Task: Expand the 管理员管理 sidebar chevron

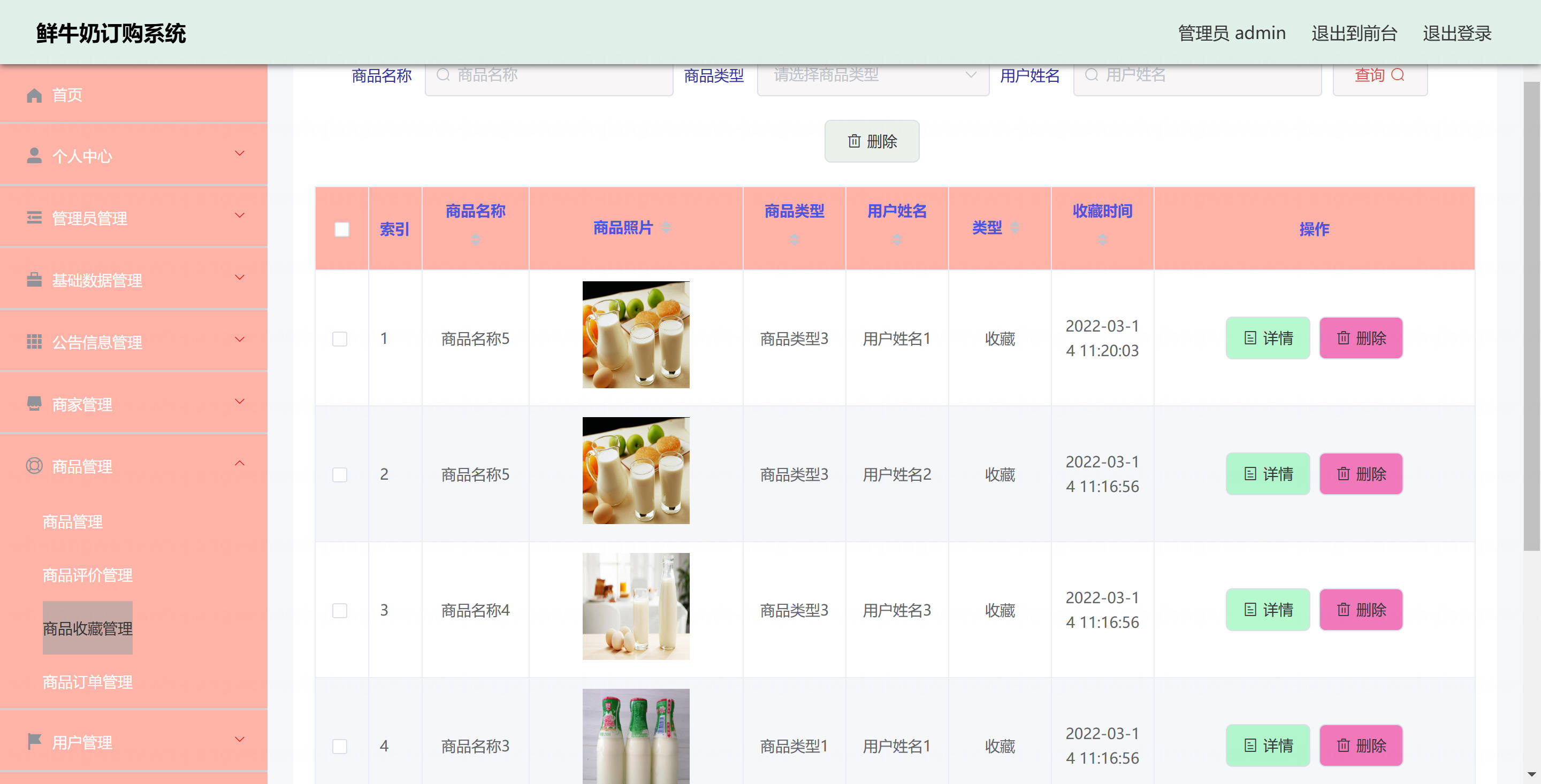Action: point(240,216)
